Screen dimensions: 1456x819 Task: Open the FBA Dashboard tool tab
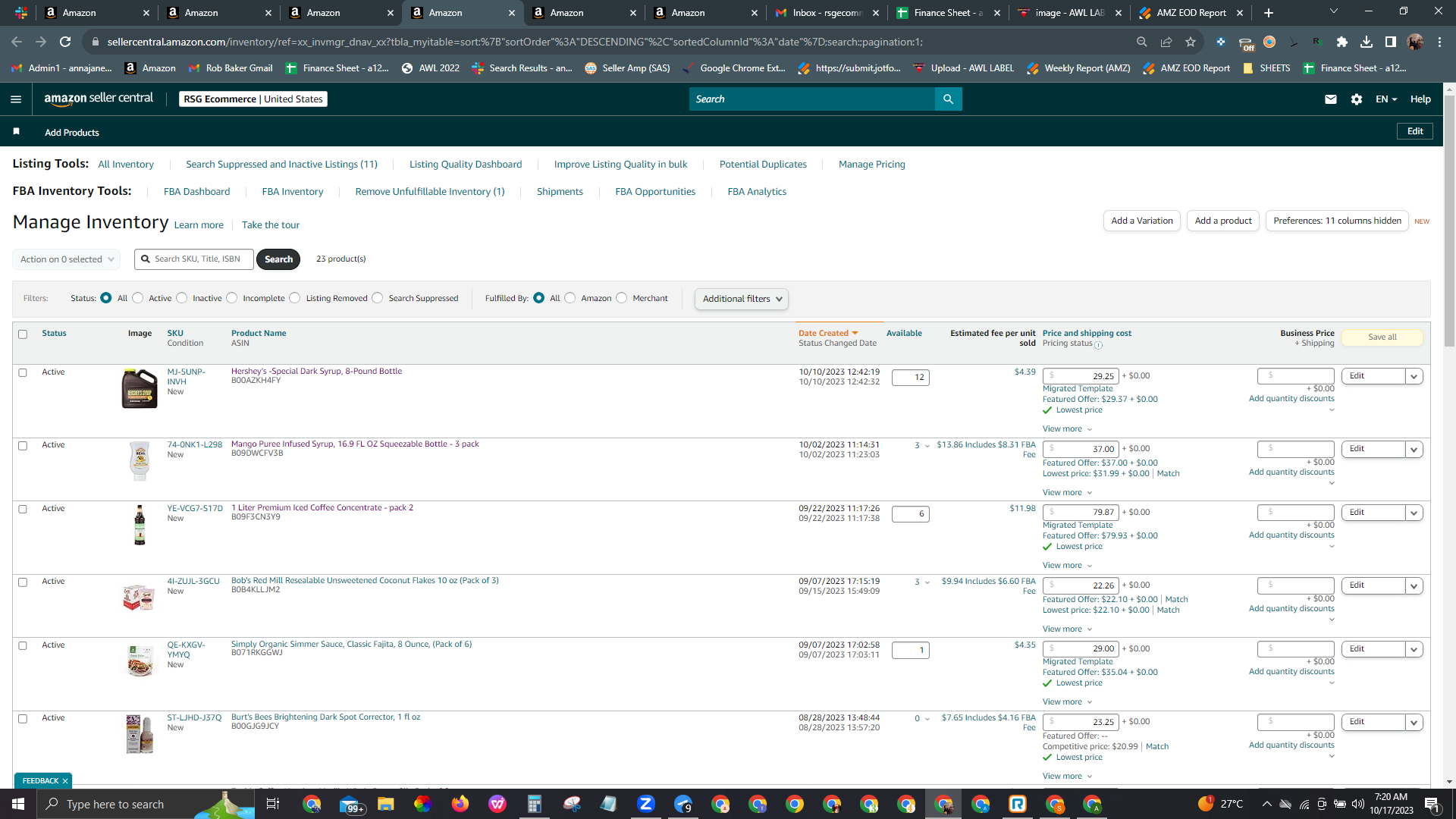(x=196, y=192)
